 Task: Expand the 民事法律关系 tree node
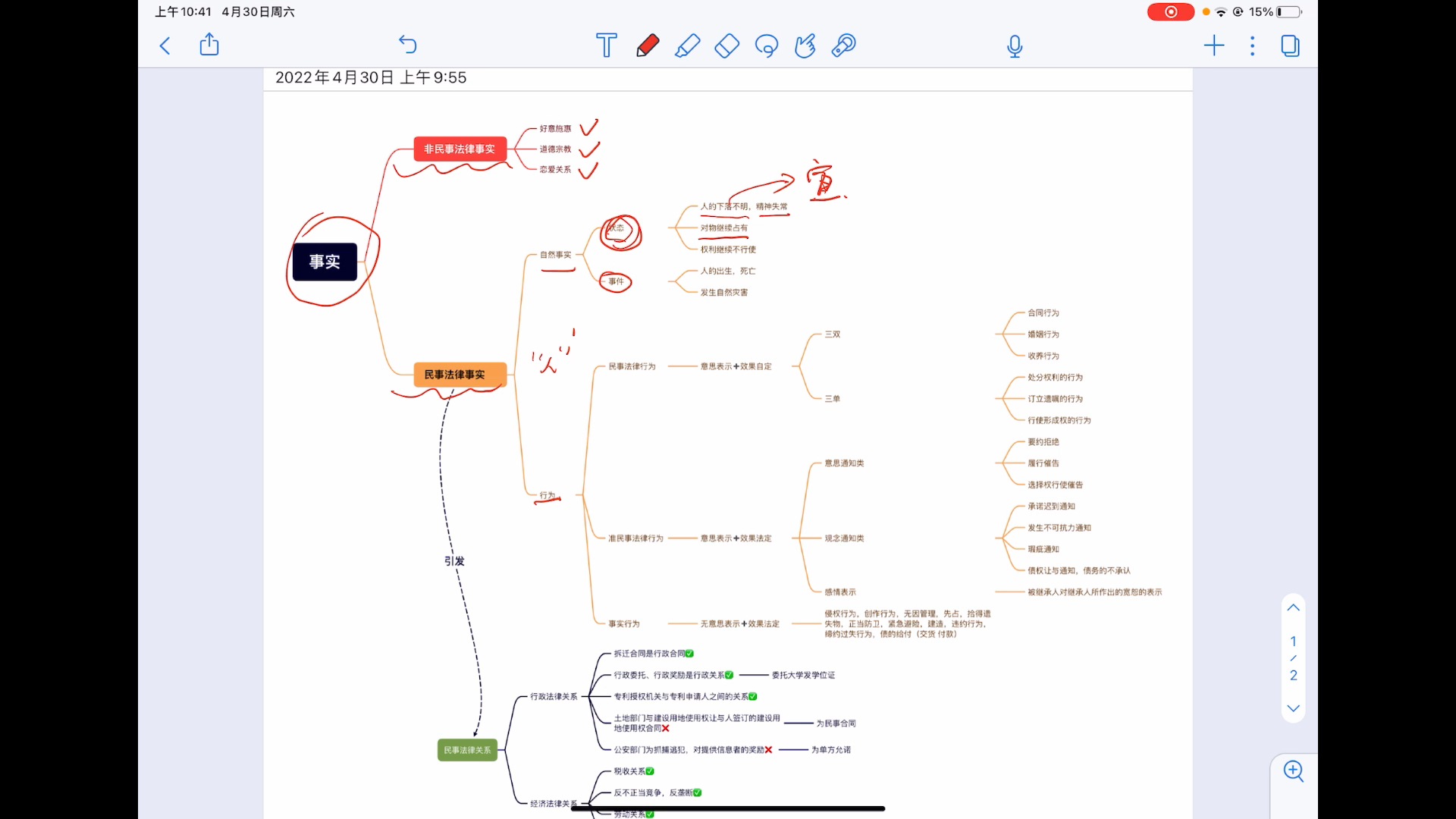point(468,749)
